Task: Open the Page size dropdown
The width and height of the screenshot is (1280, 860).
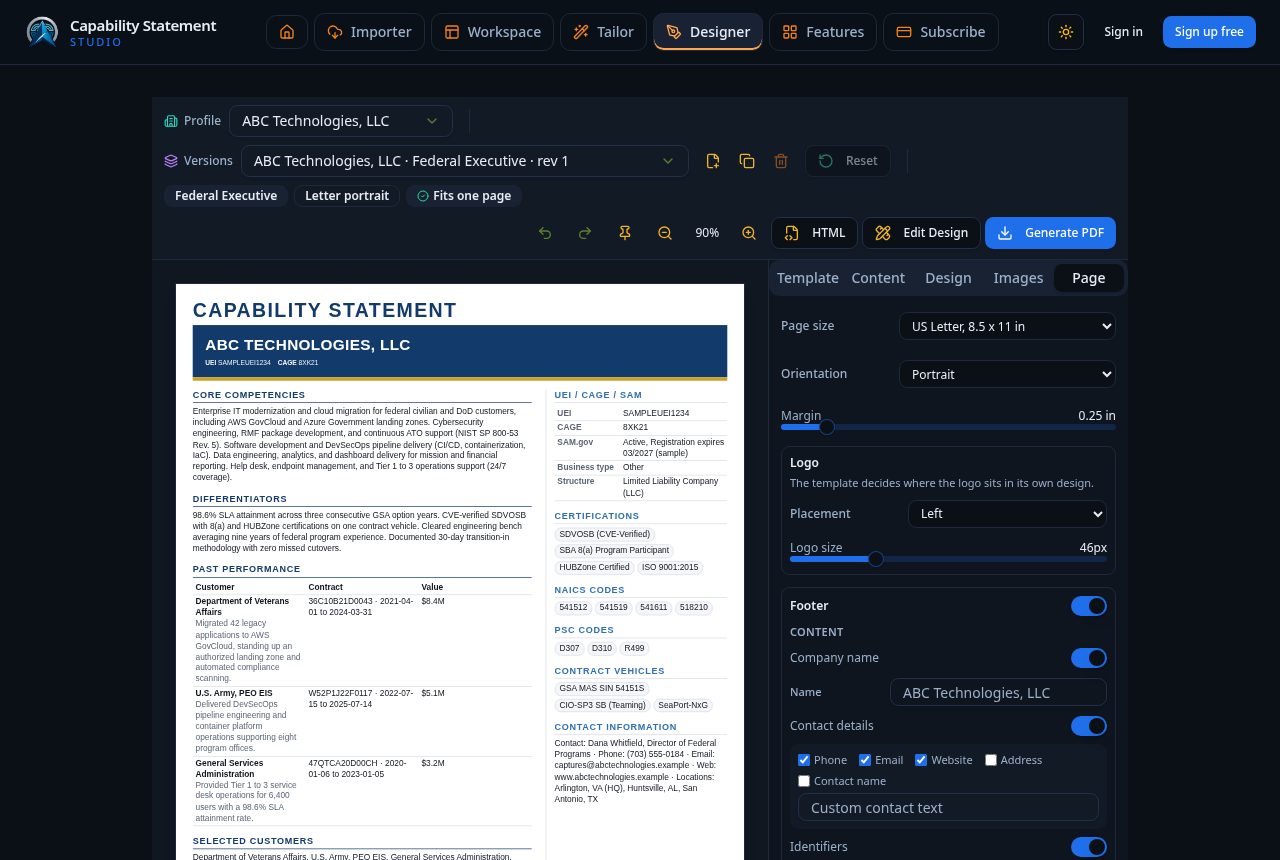Action: [x=1007, y=326]
